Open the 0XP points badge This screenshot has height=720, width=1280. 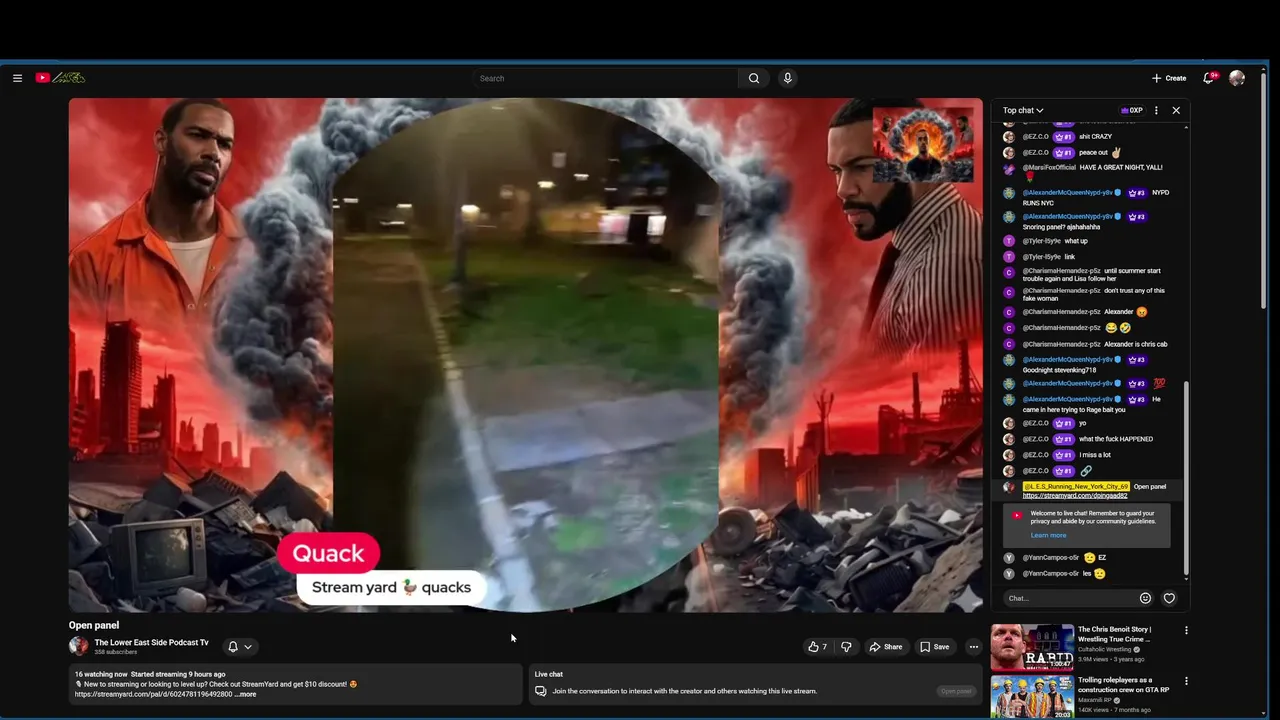(x=1131, y=110)
